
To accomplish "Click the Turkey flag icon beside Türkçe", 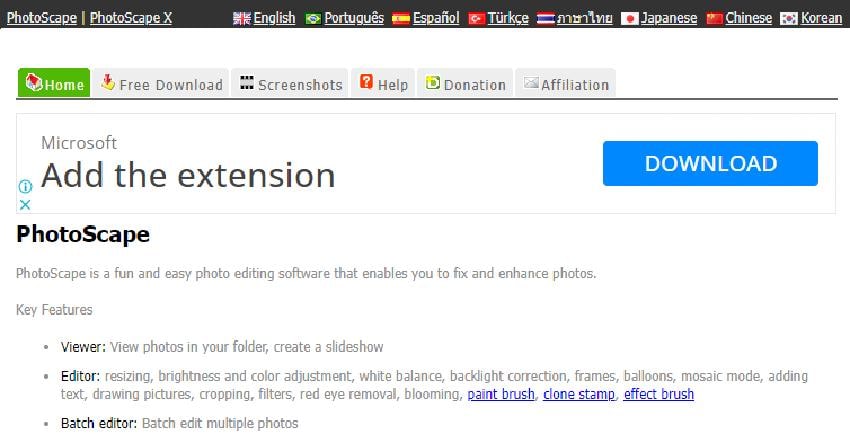I will (x=476, y=19).
